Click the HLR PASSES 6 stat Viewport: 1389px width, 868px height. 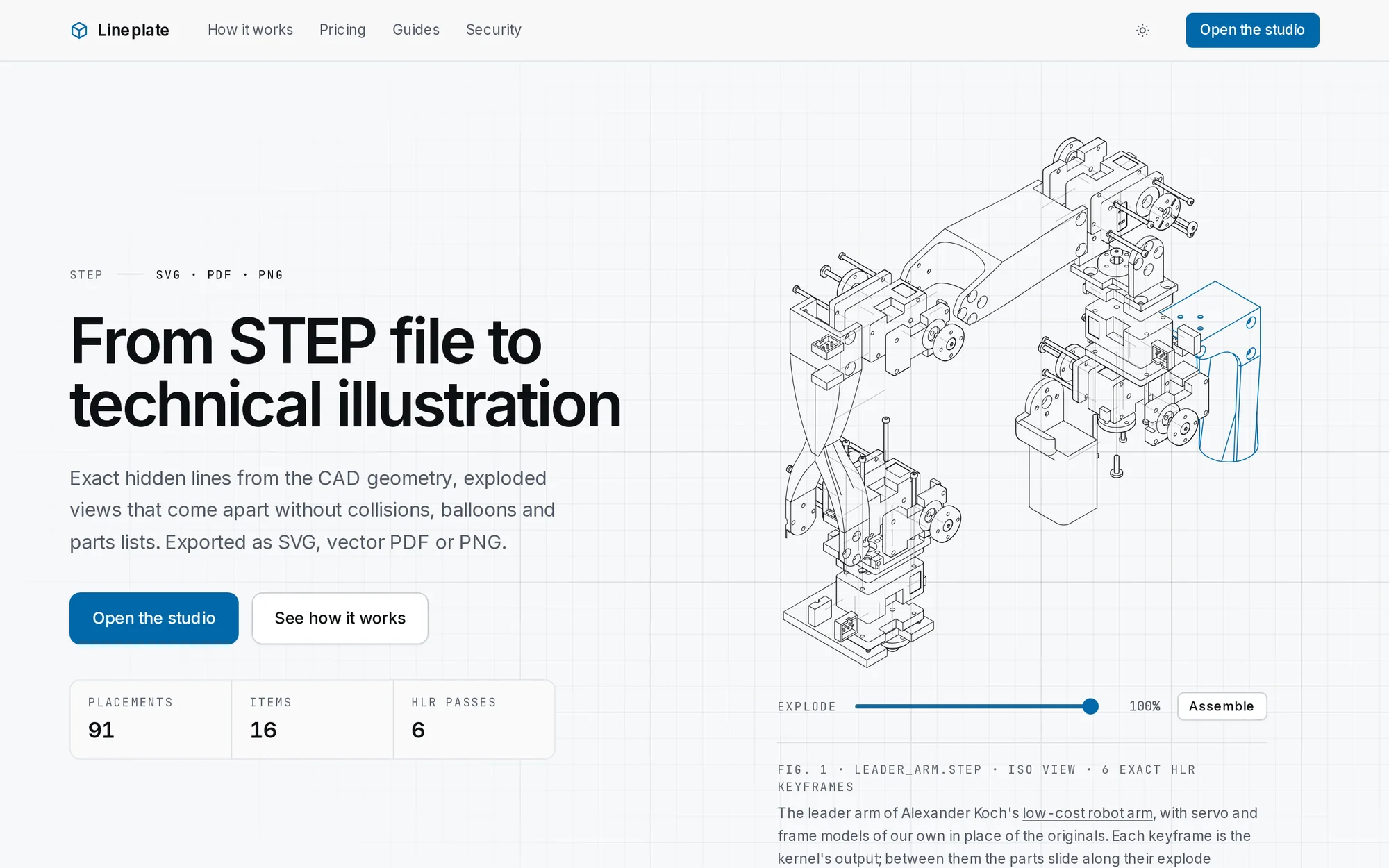click(x=474, y=719)
